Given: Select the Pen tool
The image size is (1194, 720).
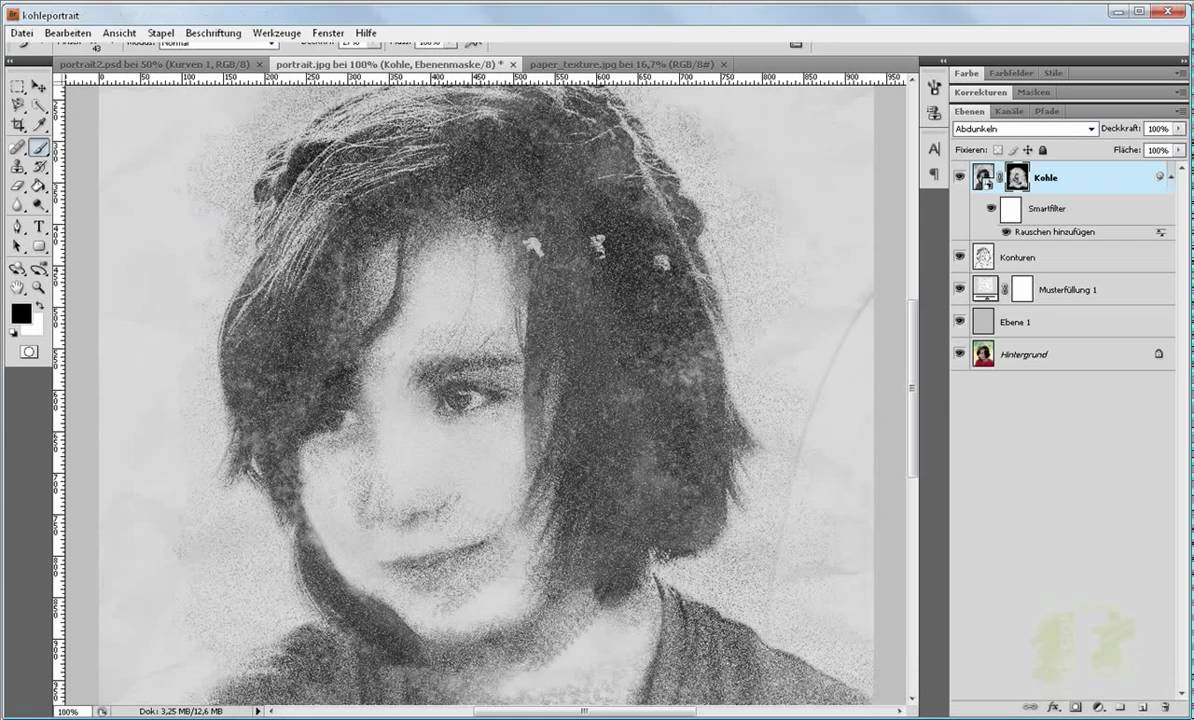Looking at the screenshot, I should [x=18, y=227].
